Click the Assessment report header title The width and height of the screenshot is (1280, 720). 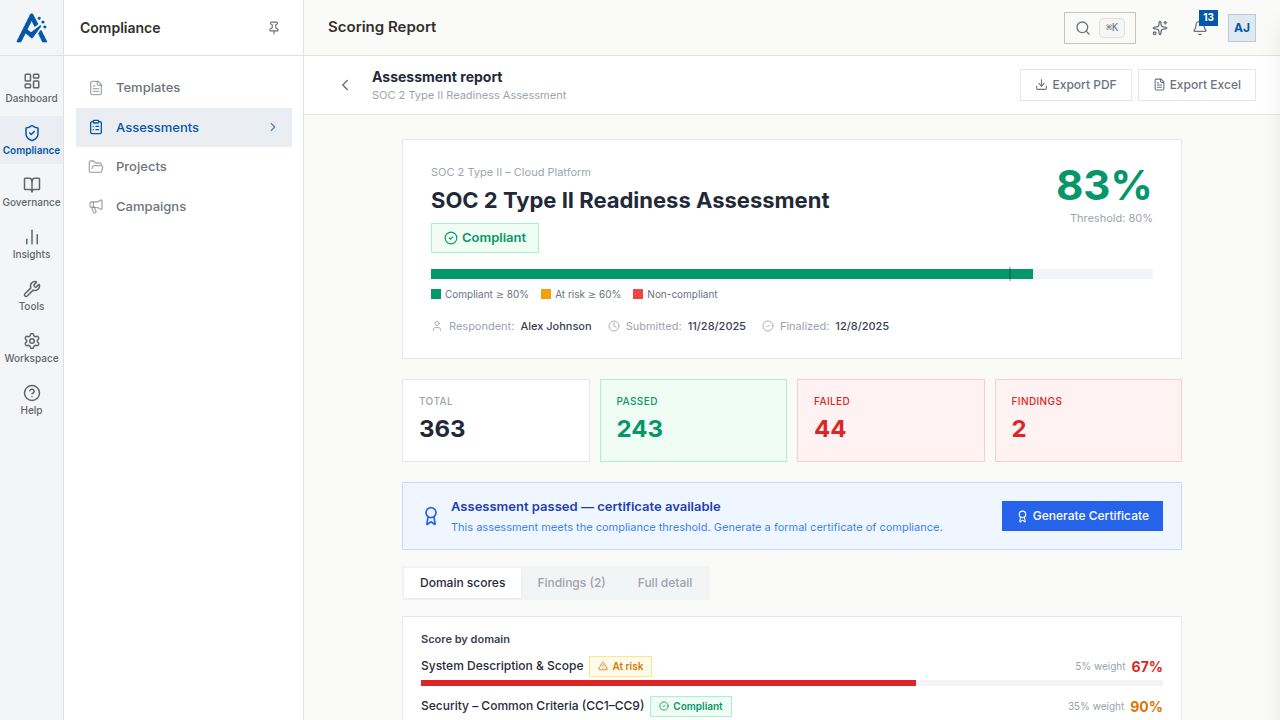437,77
